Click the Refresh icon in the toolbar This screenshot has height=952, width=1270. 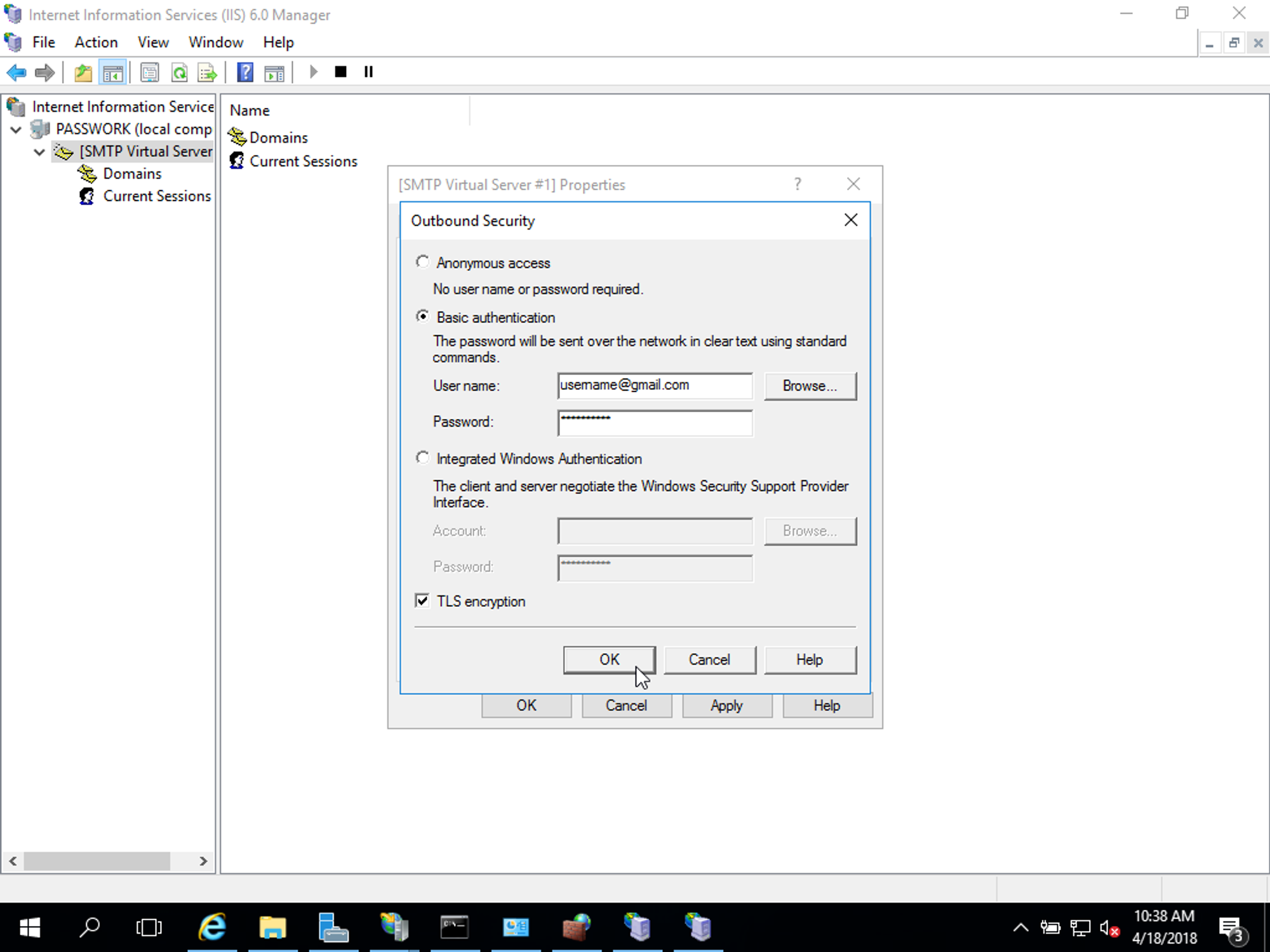click(180, 72)
